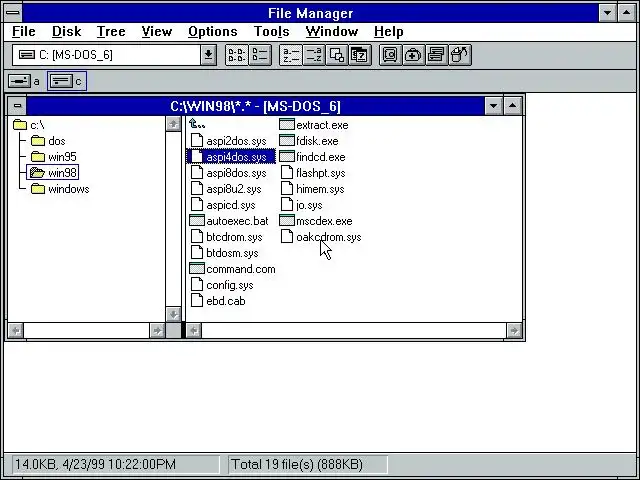Screen dimensions: 640x480
Task: Open the Tools menu
Action: (271, 31)
